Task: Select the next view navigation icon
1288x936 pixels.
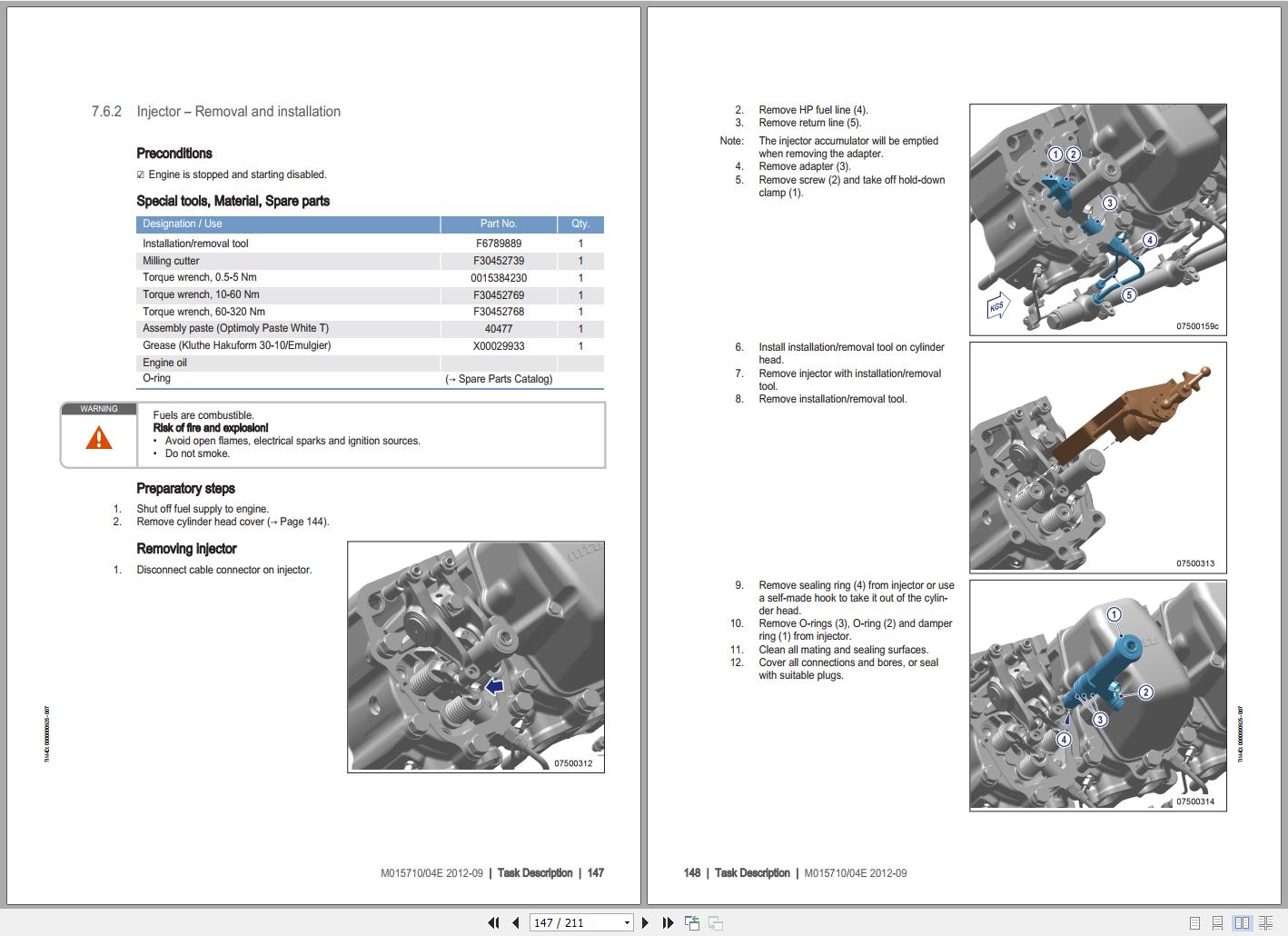Action: [x=715, y=922]
